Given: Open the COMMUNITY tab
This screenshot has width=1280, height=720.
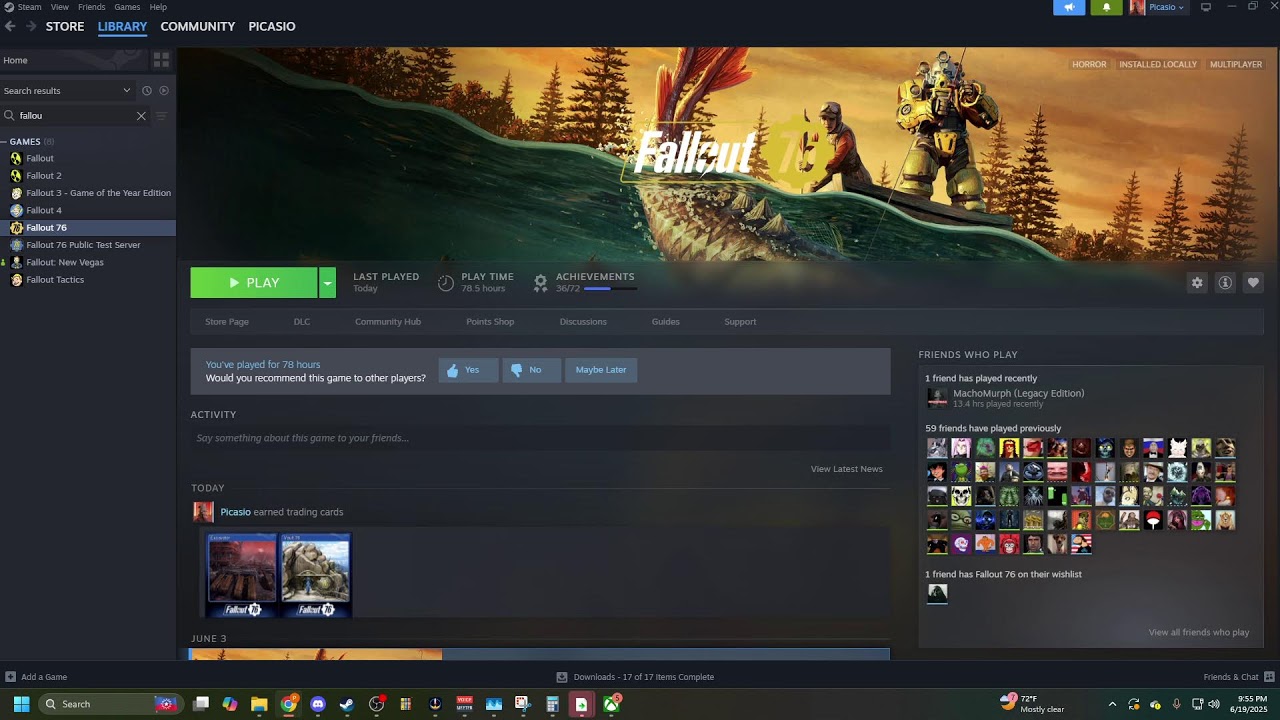Looking at the screenshot, I should [198, 26].
